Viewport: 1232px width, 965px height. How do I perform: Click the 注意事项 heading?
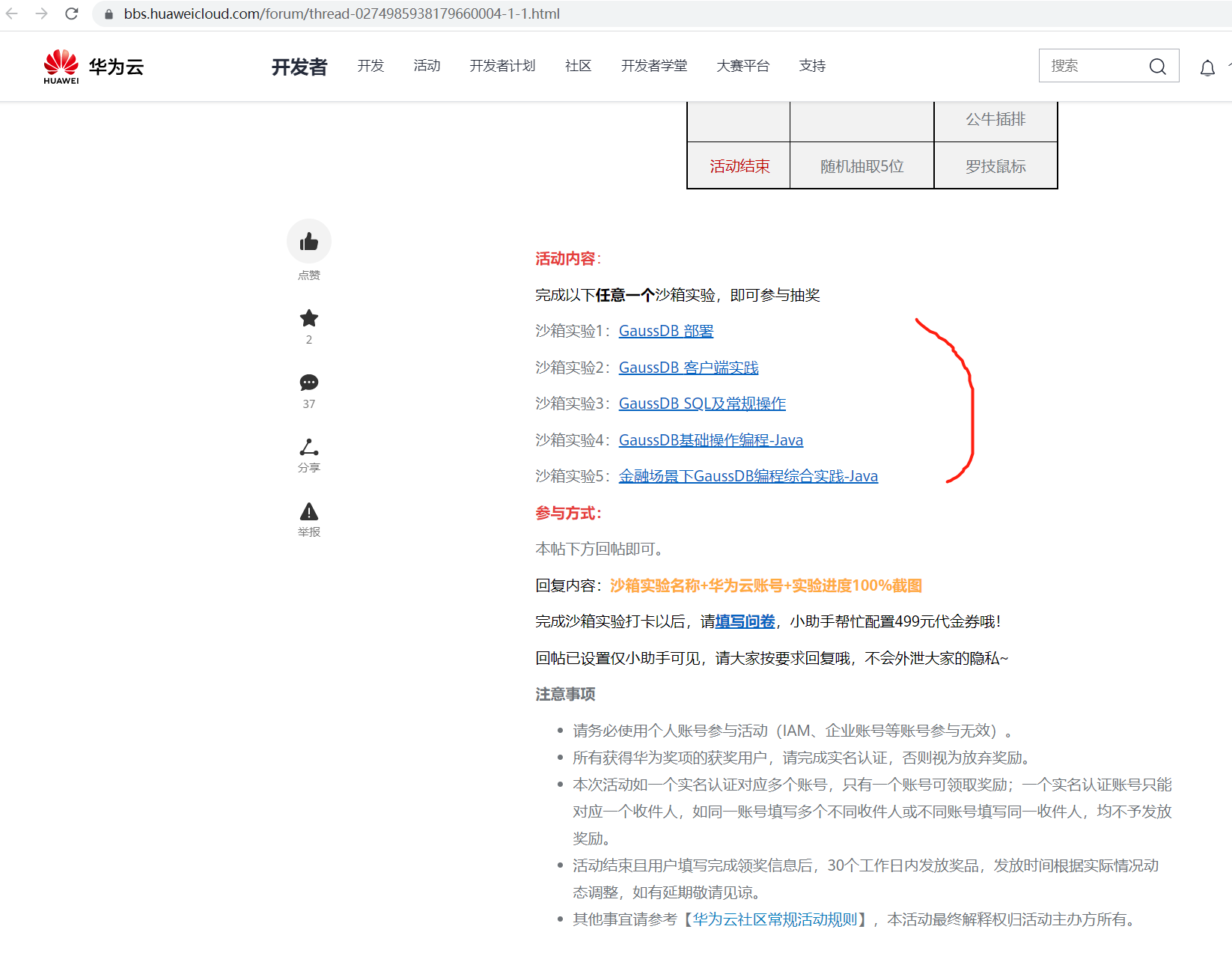(x=565, y=694)
